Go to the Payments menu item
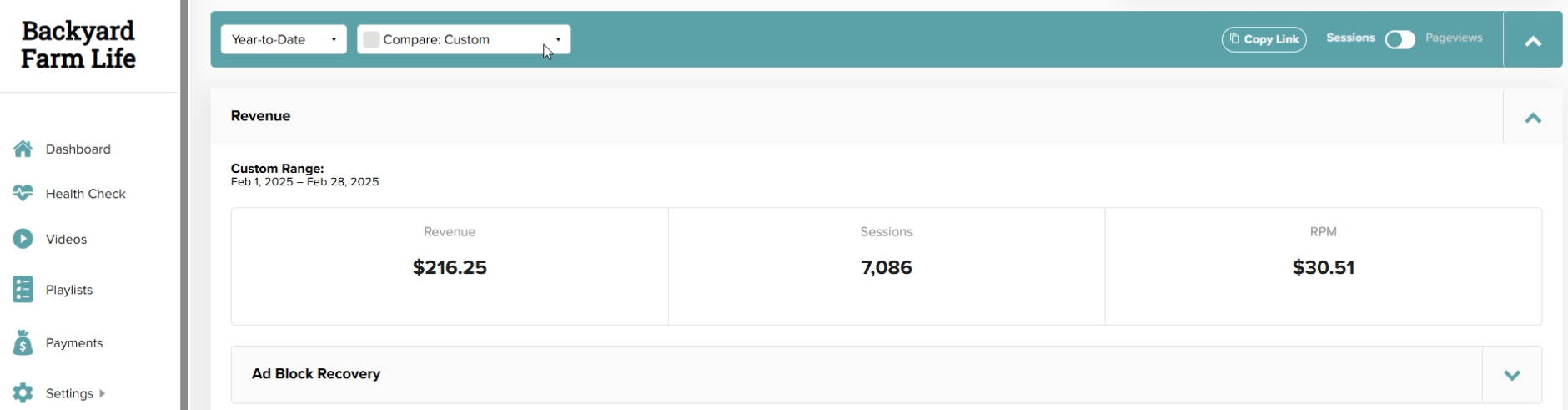Viewport: 1568px width, 410px height. pos(74,342)
